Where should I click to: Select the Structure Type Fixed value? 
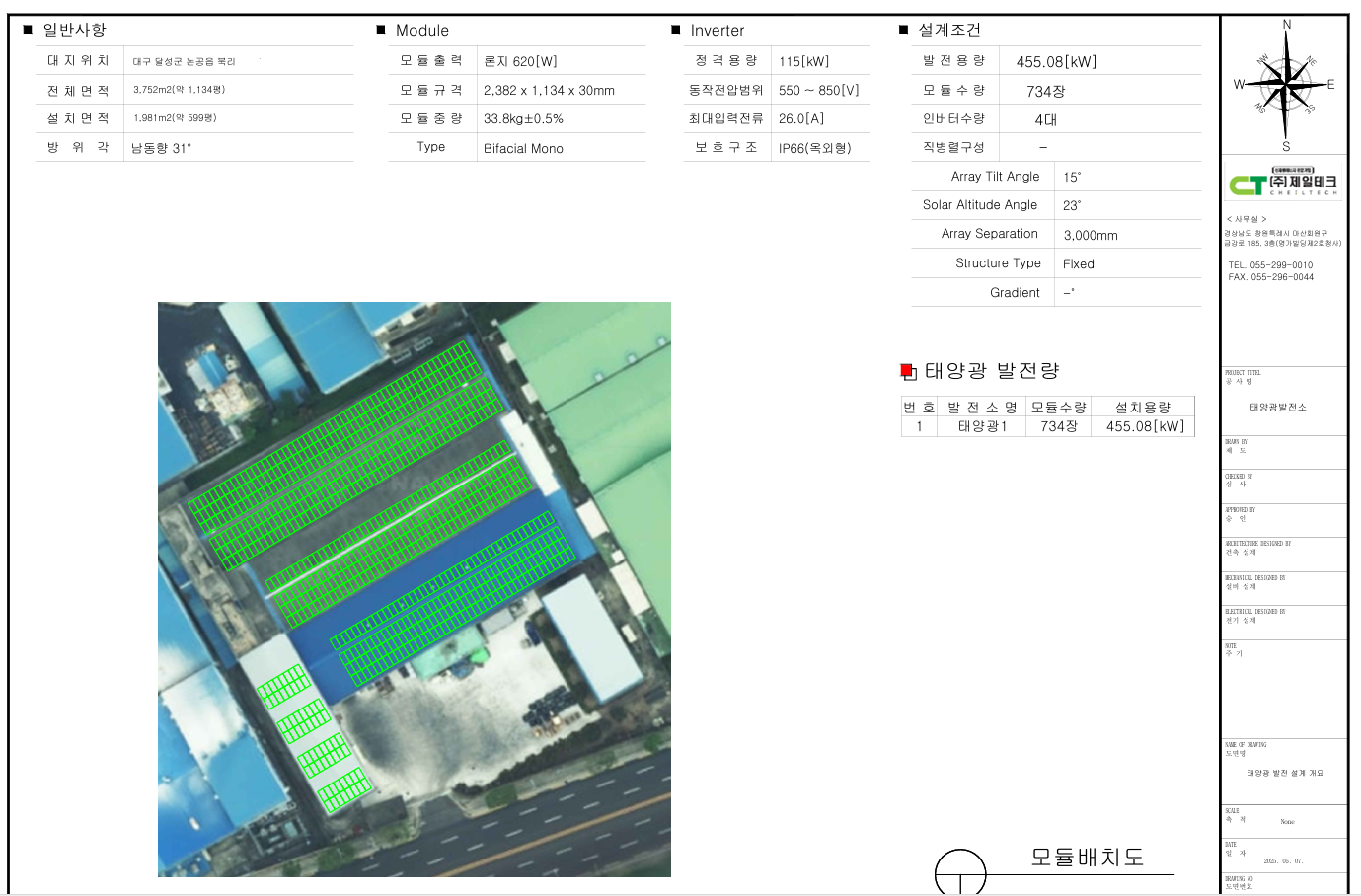tap(1079, 263)
